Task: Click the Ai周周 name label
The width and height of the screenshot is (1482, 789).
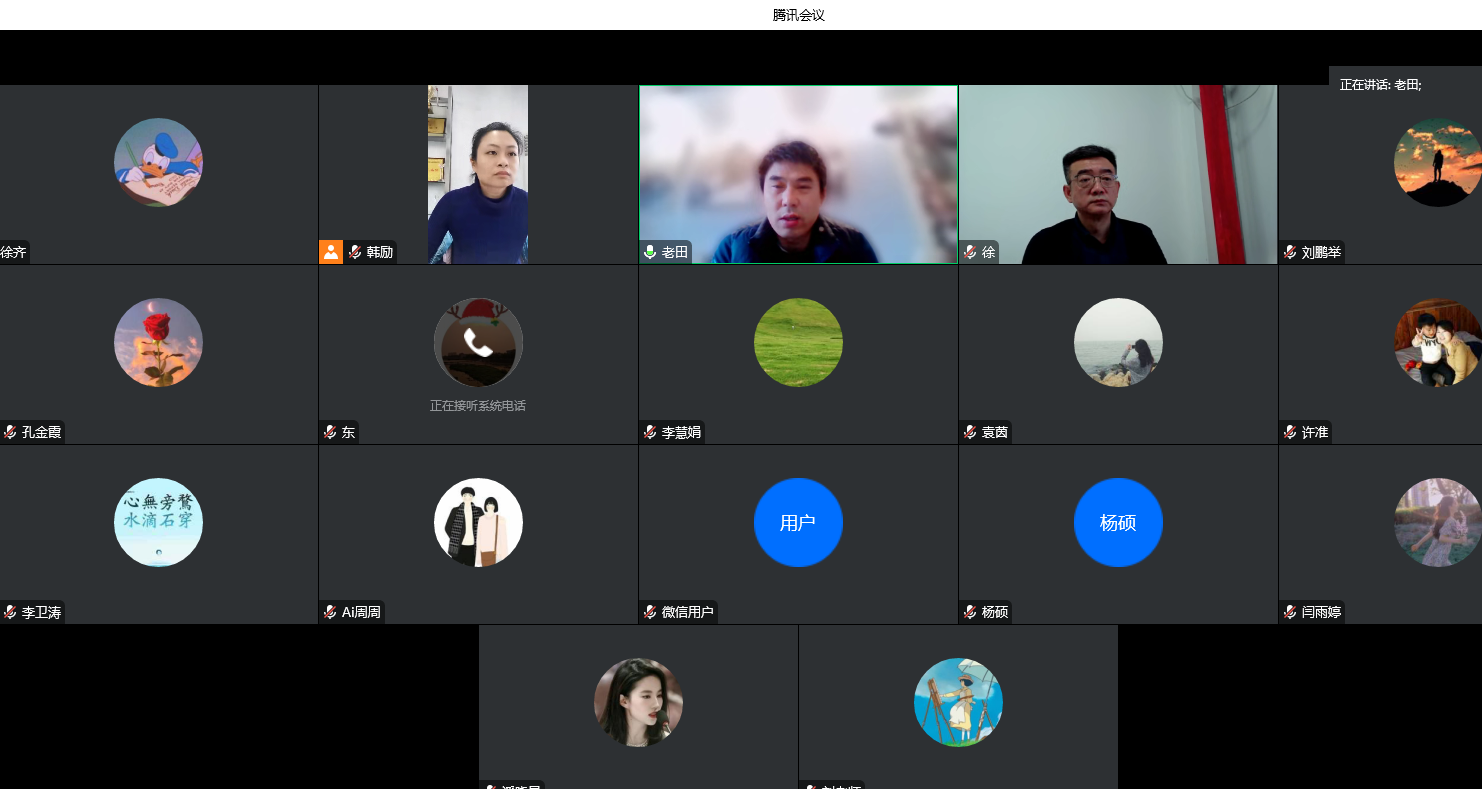Action: 361,612
